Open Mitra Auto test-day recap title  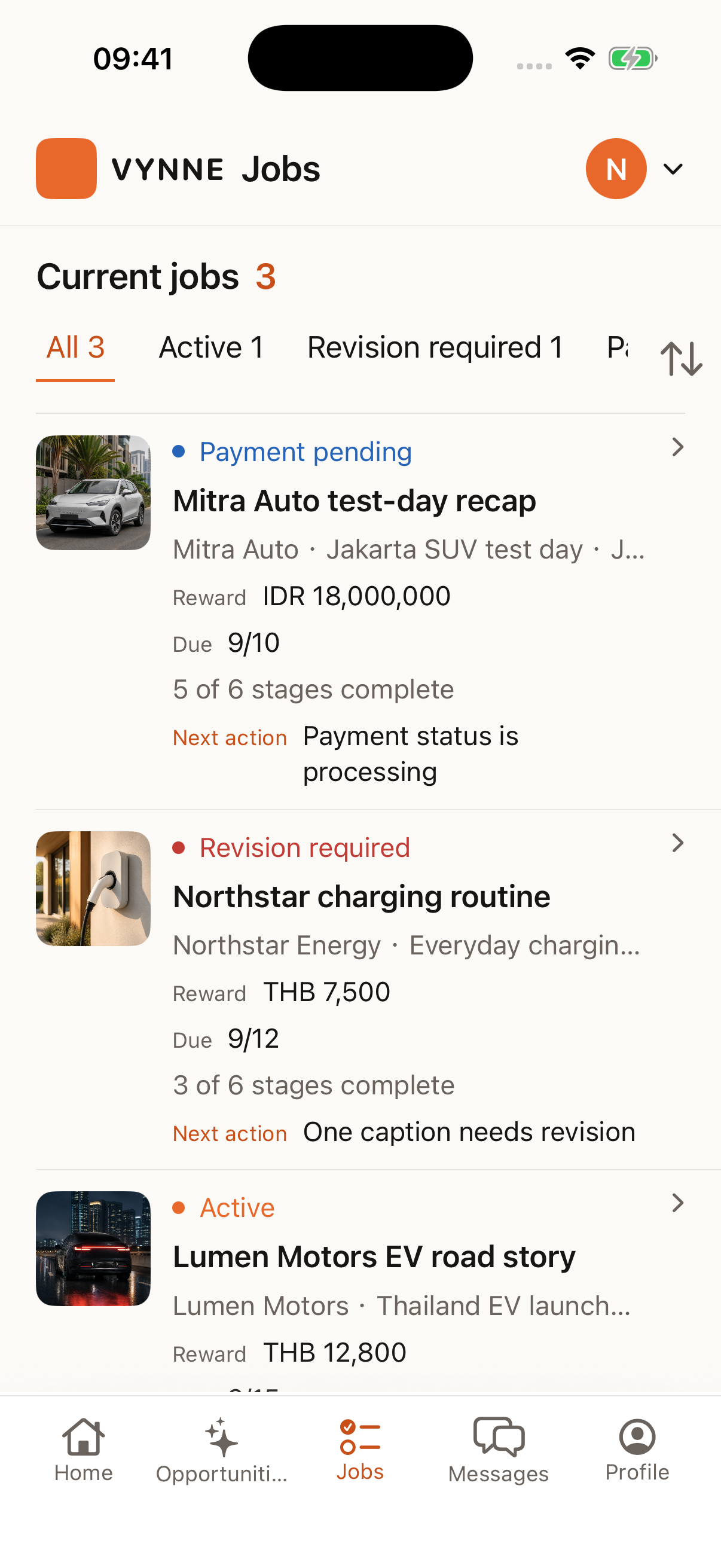(354, 501)
